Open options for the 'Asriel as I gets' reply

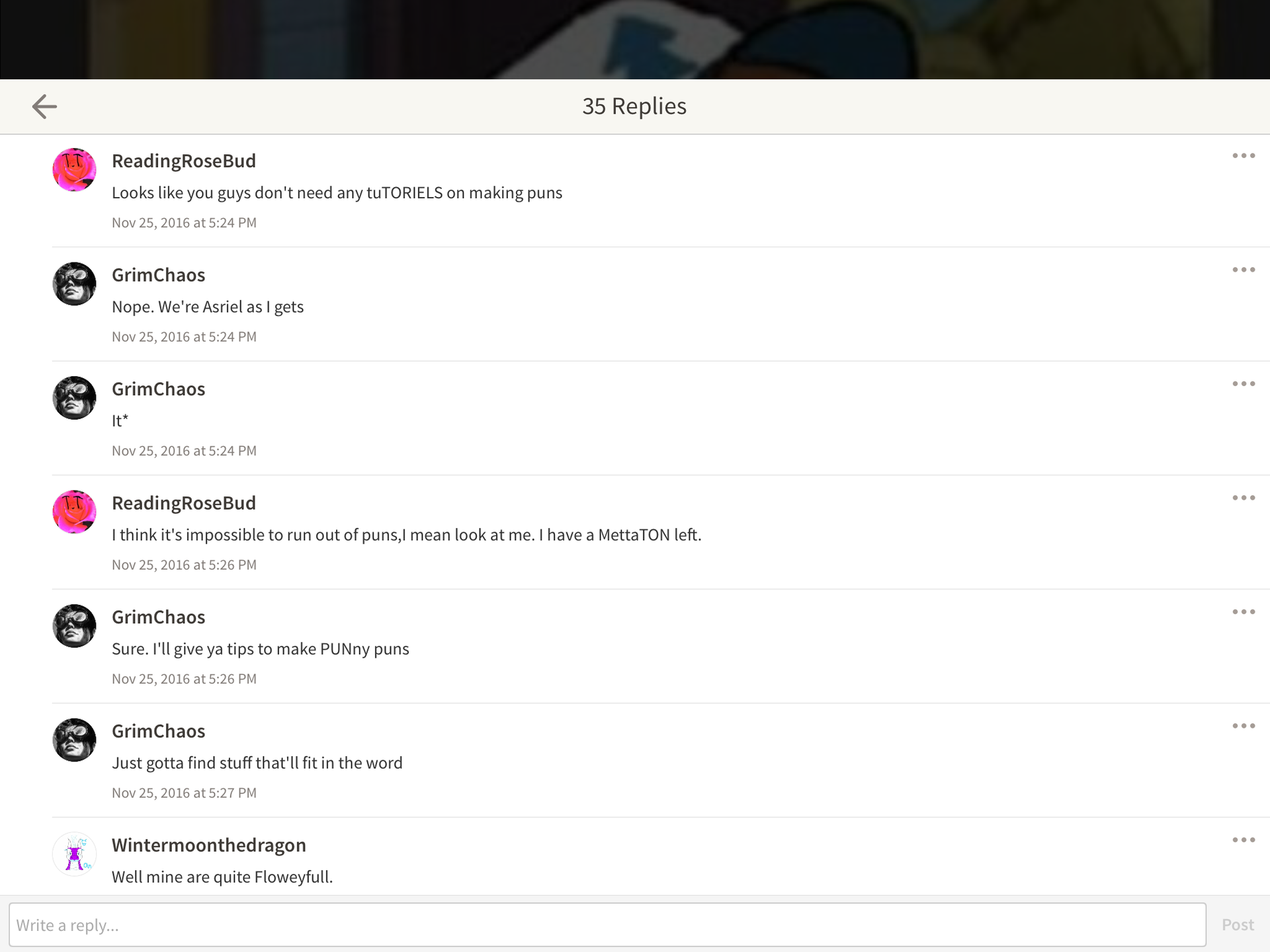tap(1244, 270)
